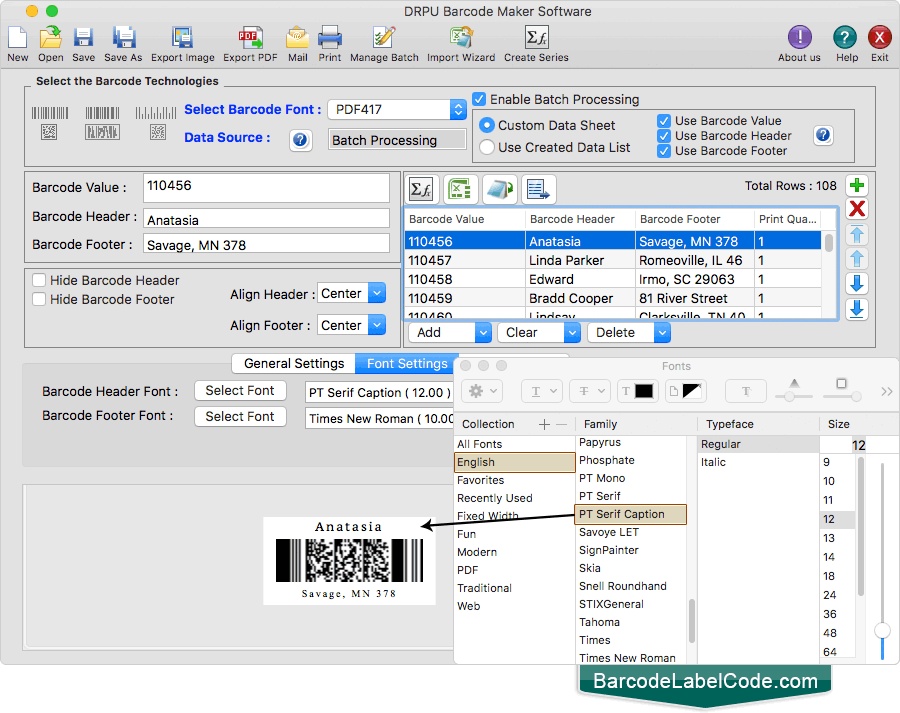Click the document color swatch in Fonts
This screenshot has height=713, width=900.
(686, 392)
